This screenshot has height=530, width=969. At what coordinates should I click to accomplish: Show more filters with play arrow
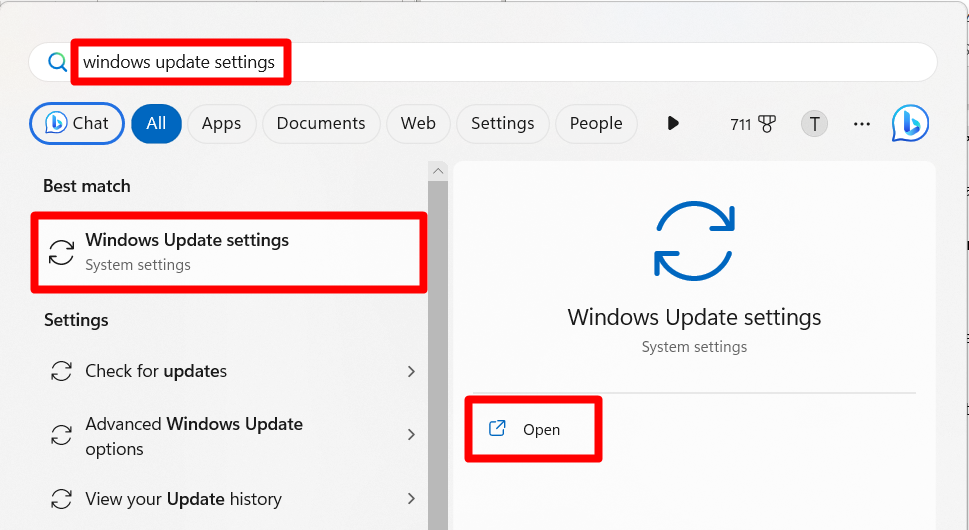pyautogui.click(x=673, y=124)
